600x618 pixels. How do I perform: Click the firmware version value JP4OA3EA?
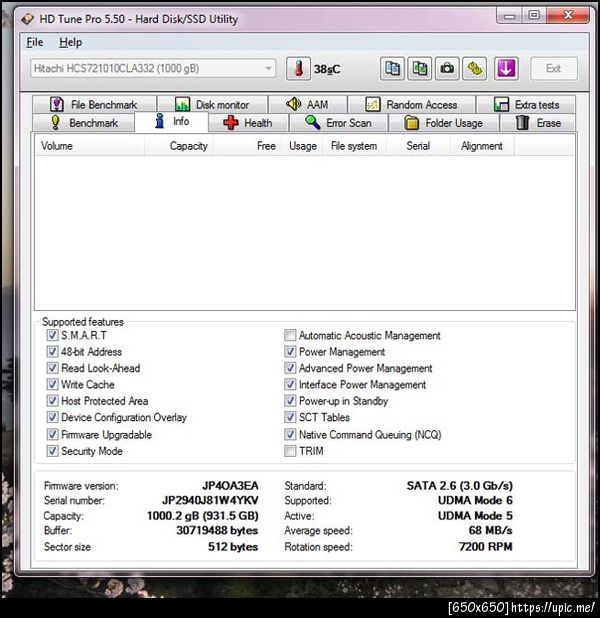click(230, 486)
